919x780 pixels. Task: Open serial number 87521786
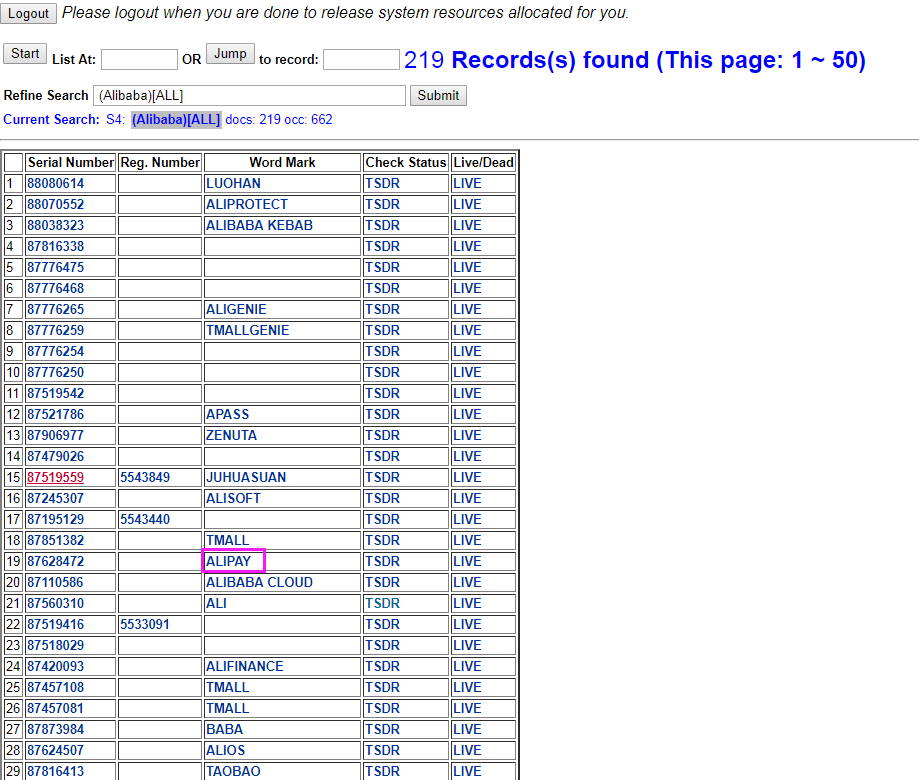click(x=56, y=415)
